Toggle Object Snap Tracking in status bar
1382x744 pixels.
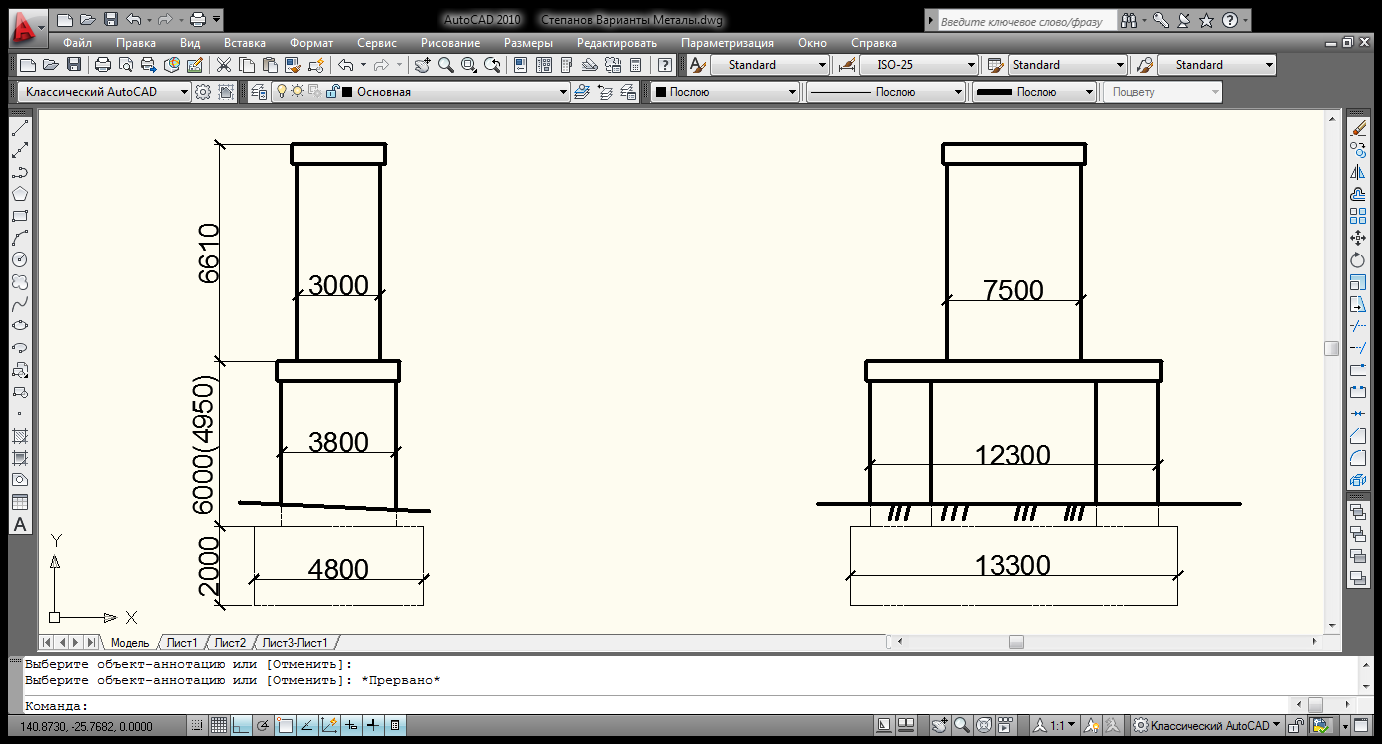point(307,725)
